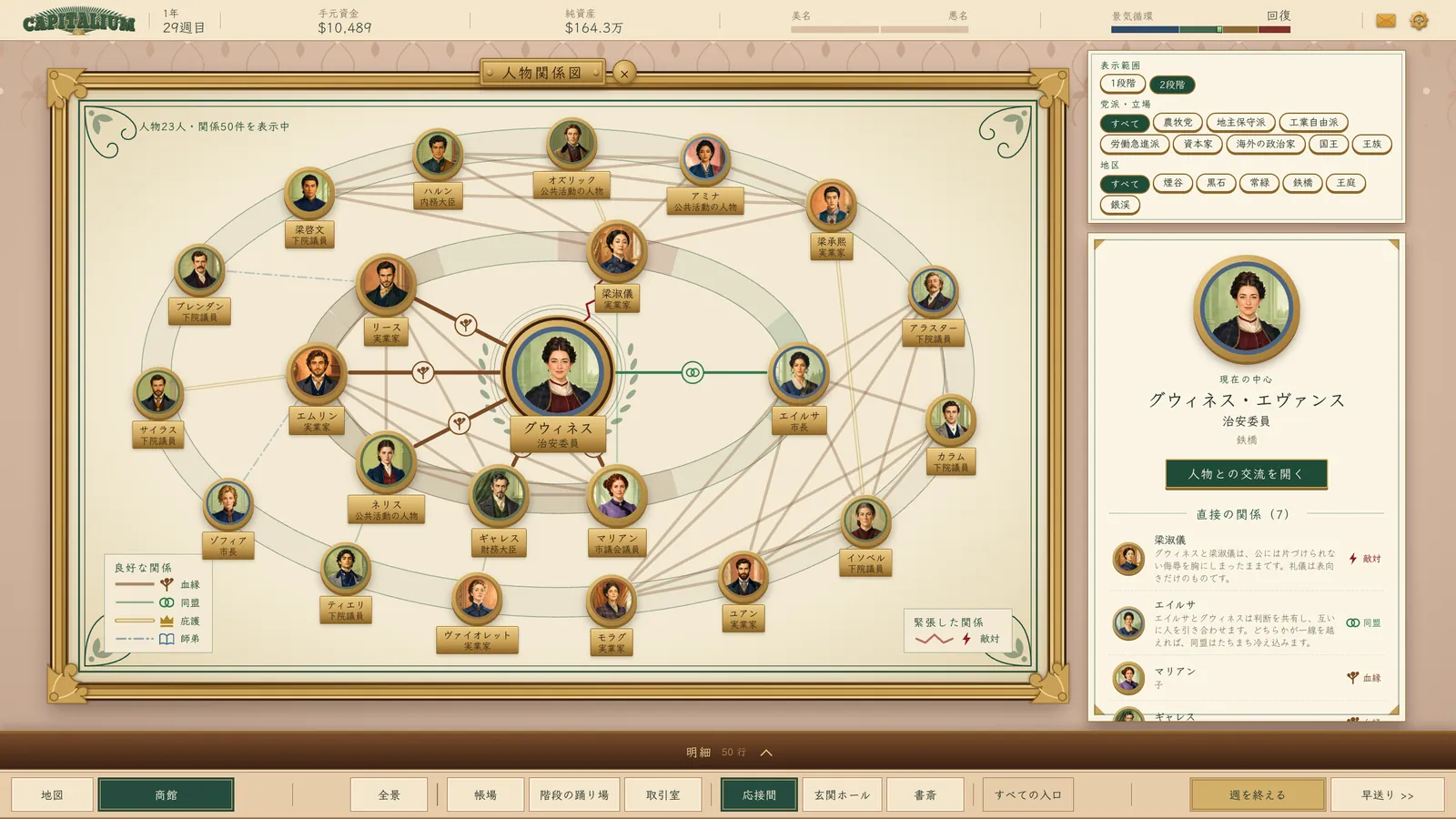
Task: Filter district to 煙谷
Action: click(x=1173, y=183)
